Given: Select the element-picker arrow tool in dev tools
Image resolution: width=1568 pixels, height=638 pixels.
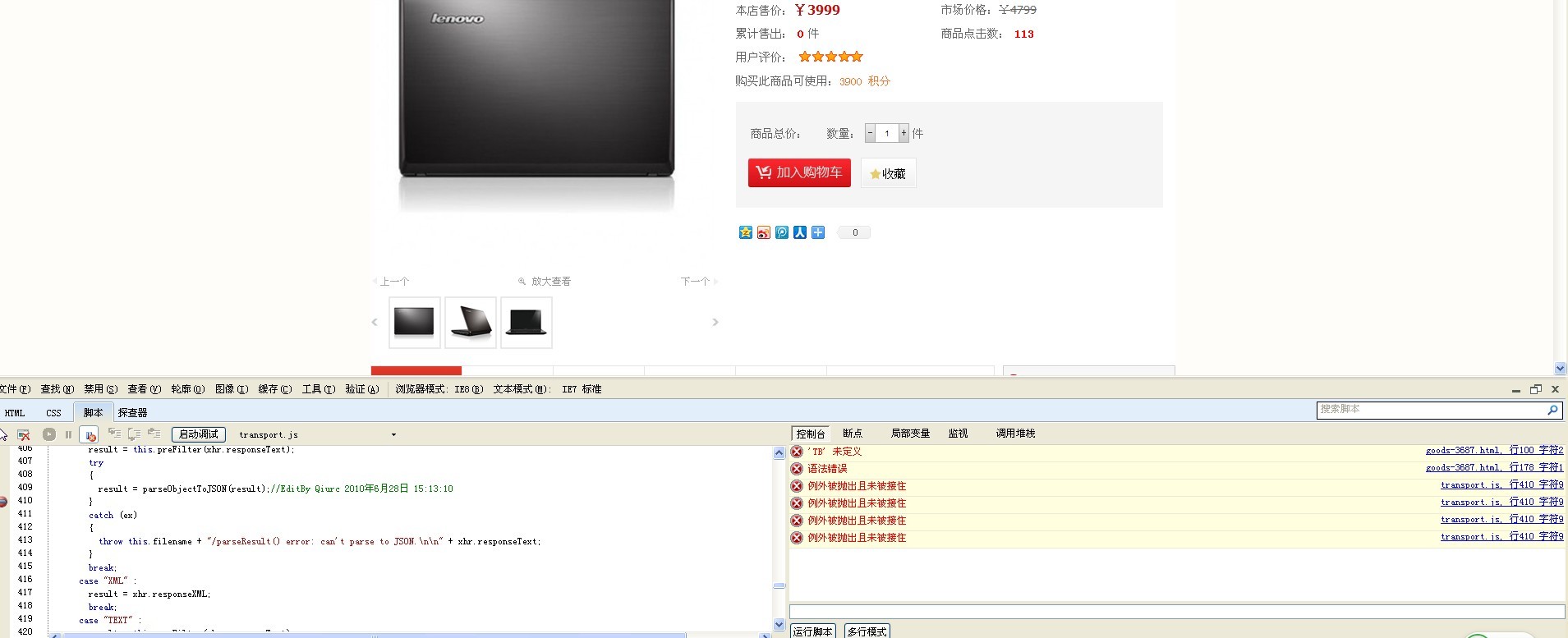Looking at the screenshot, I should click(x=3, y=434).
